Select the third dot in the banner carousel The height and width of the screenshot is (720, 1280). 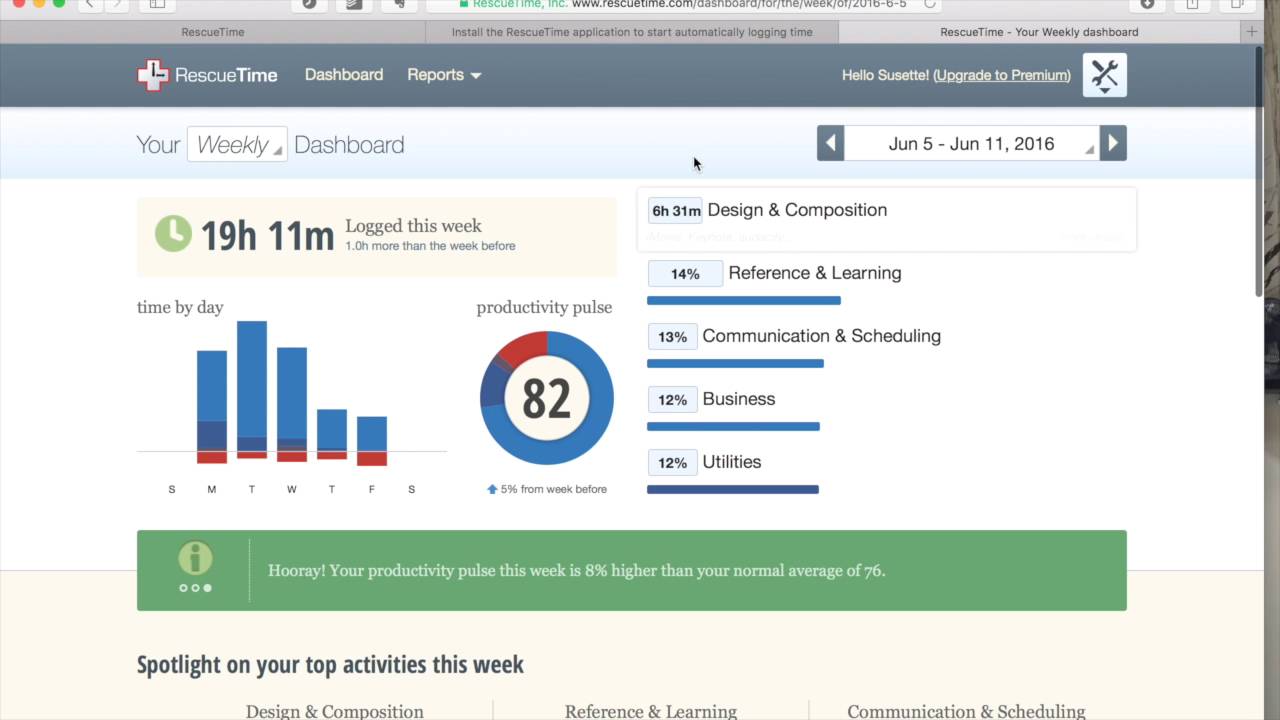tap(207, 588)
